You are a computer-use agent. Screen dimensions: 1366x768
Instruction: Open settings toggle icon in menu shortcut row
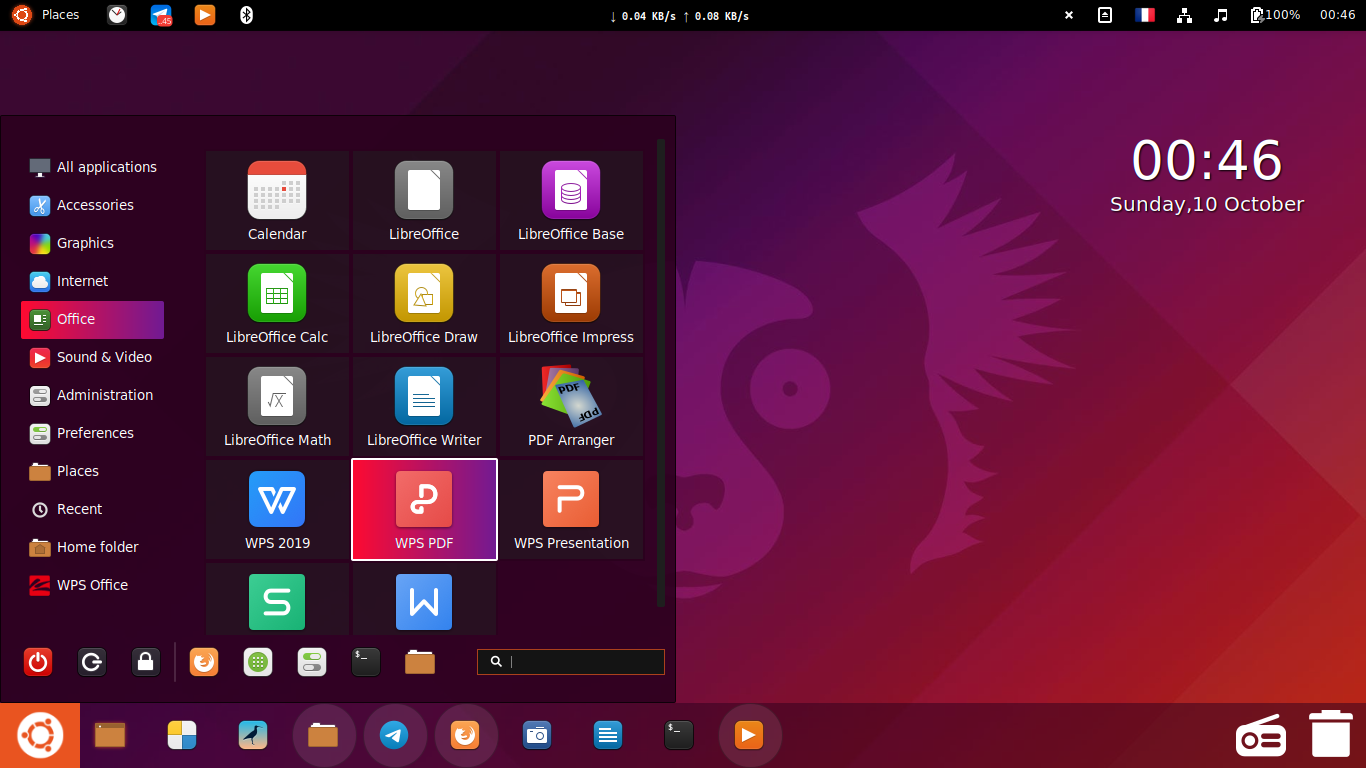pyautogui.click(x=312, y=662)
